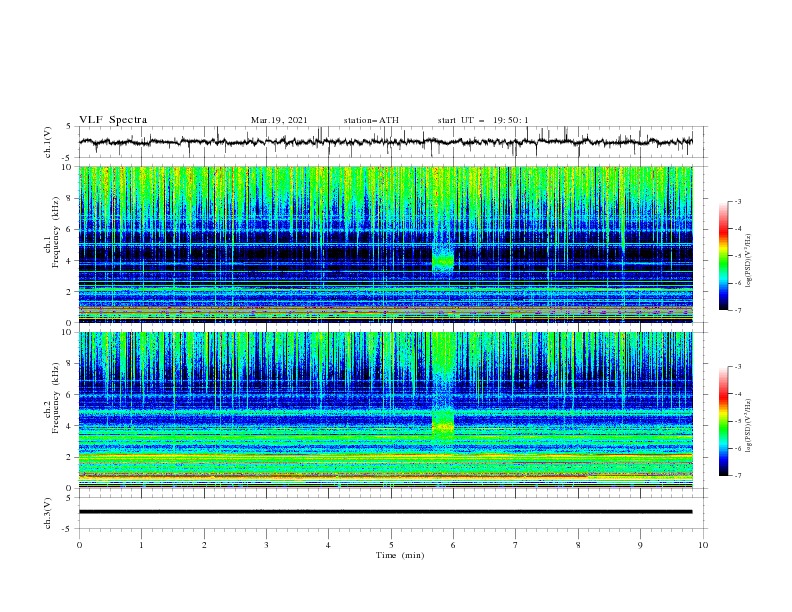
Task: Click the ch.1 color scale bar
Action: [723, 256]
